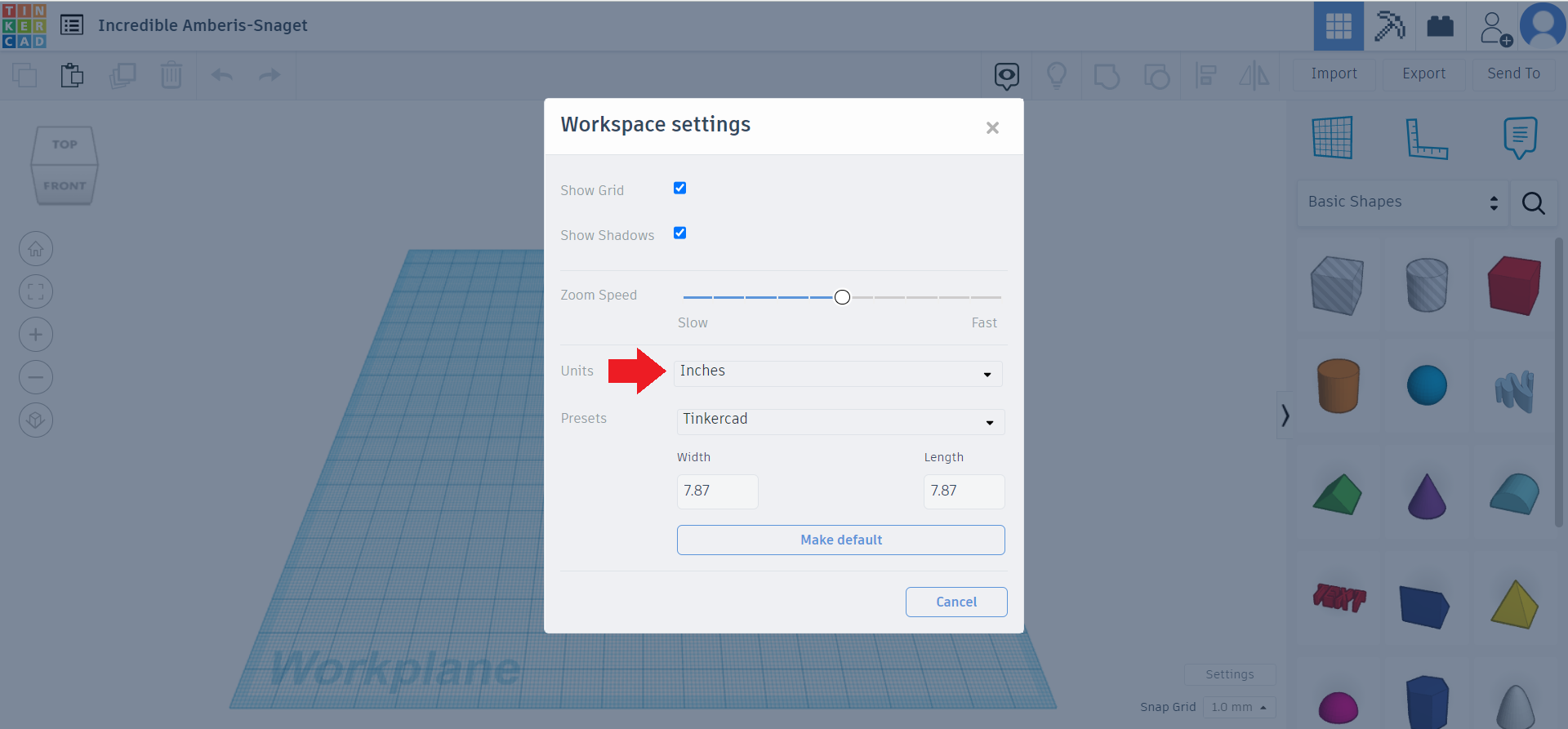Select the red Text shape

point(1339,598)
